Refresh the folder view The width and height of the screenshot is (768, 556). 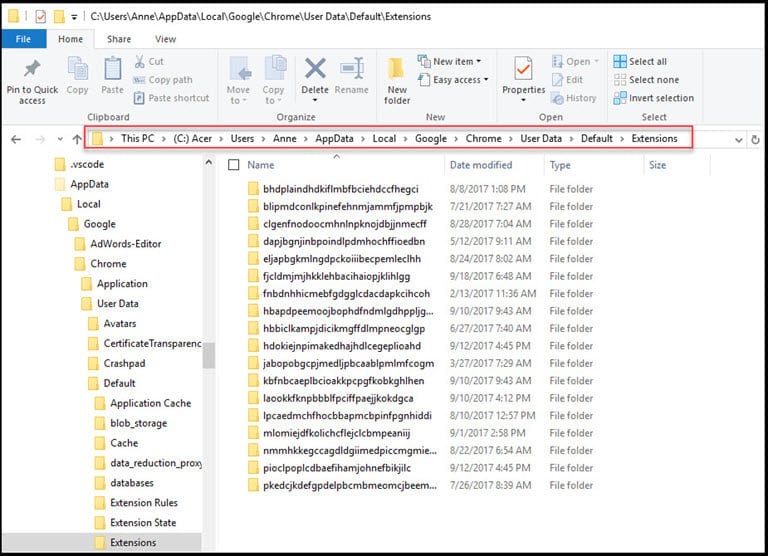[x=755, y=140]
